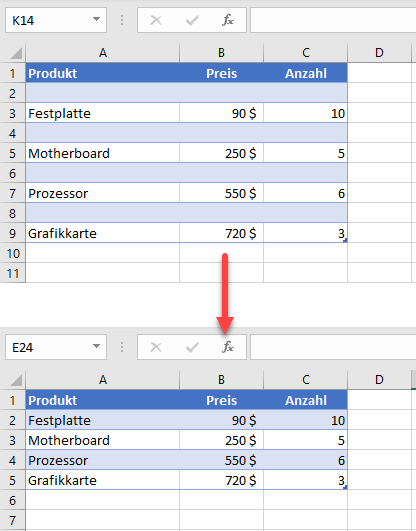Select row 10 header in the K14 sheet
This screenshot has width=416, height=531.
pos(13,253)
